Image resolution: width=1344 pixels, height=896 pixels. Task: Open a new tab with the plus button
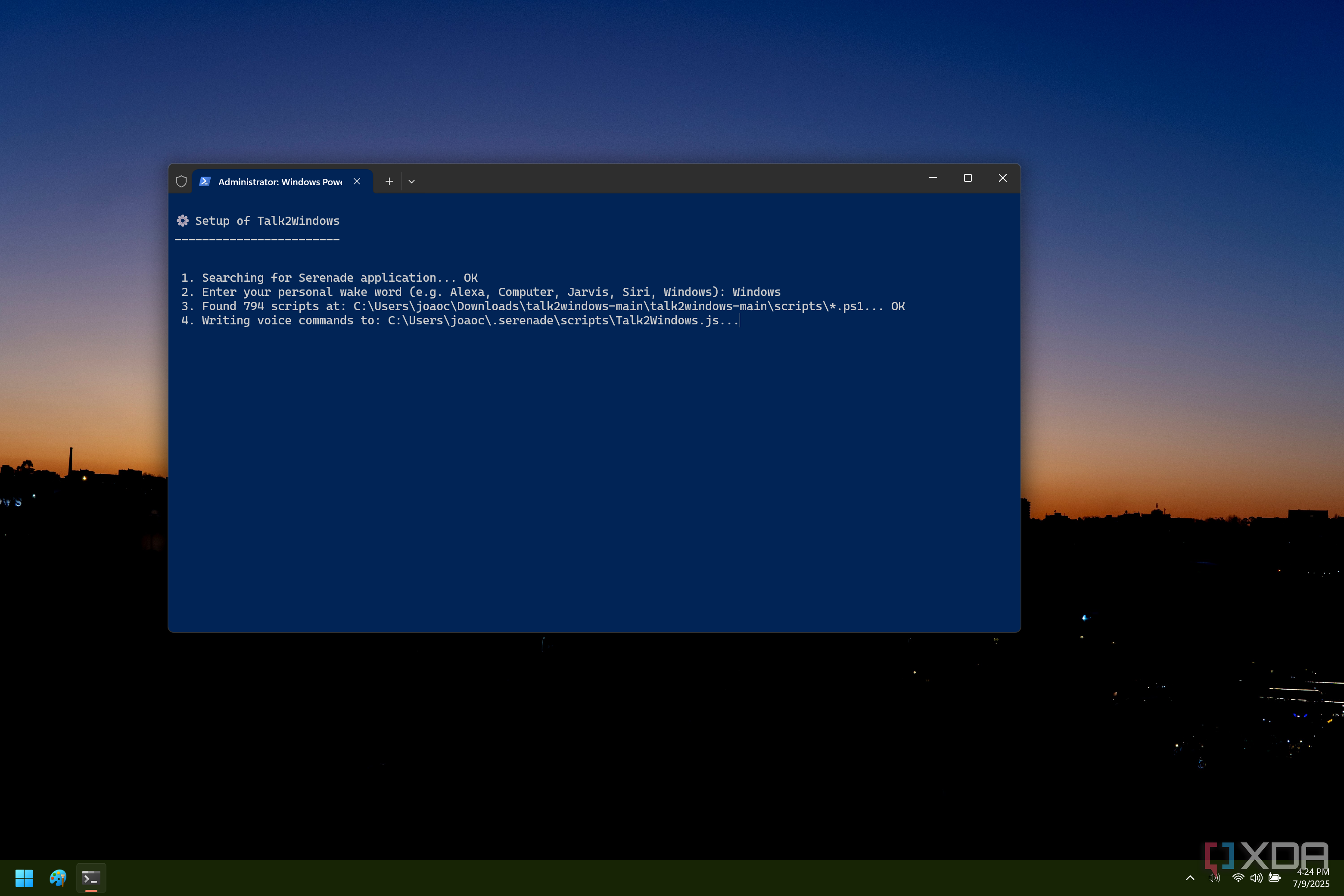[x=389, y=181]
